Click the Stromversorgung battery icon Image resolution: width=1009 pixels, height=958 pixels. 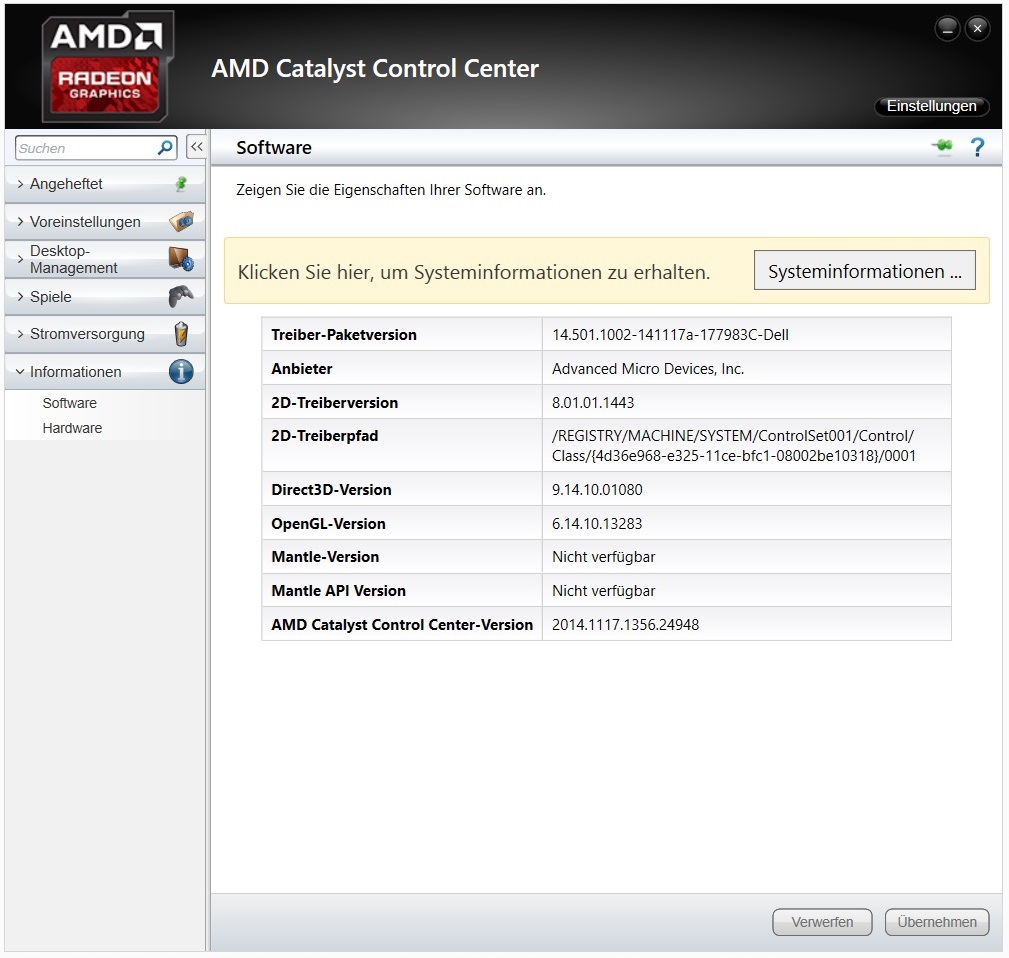point(181,334)
